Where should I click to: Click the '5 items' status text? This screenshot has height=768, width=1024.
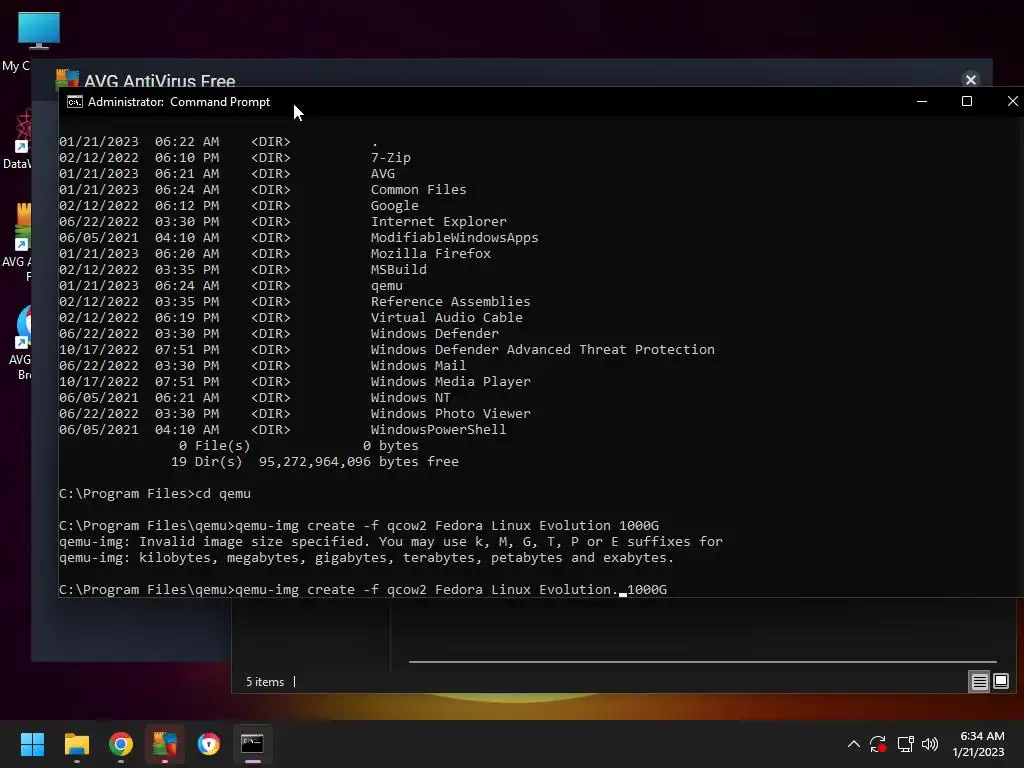265,682
